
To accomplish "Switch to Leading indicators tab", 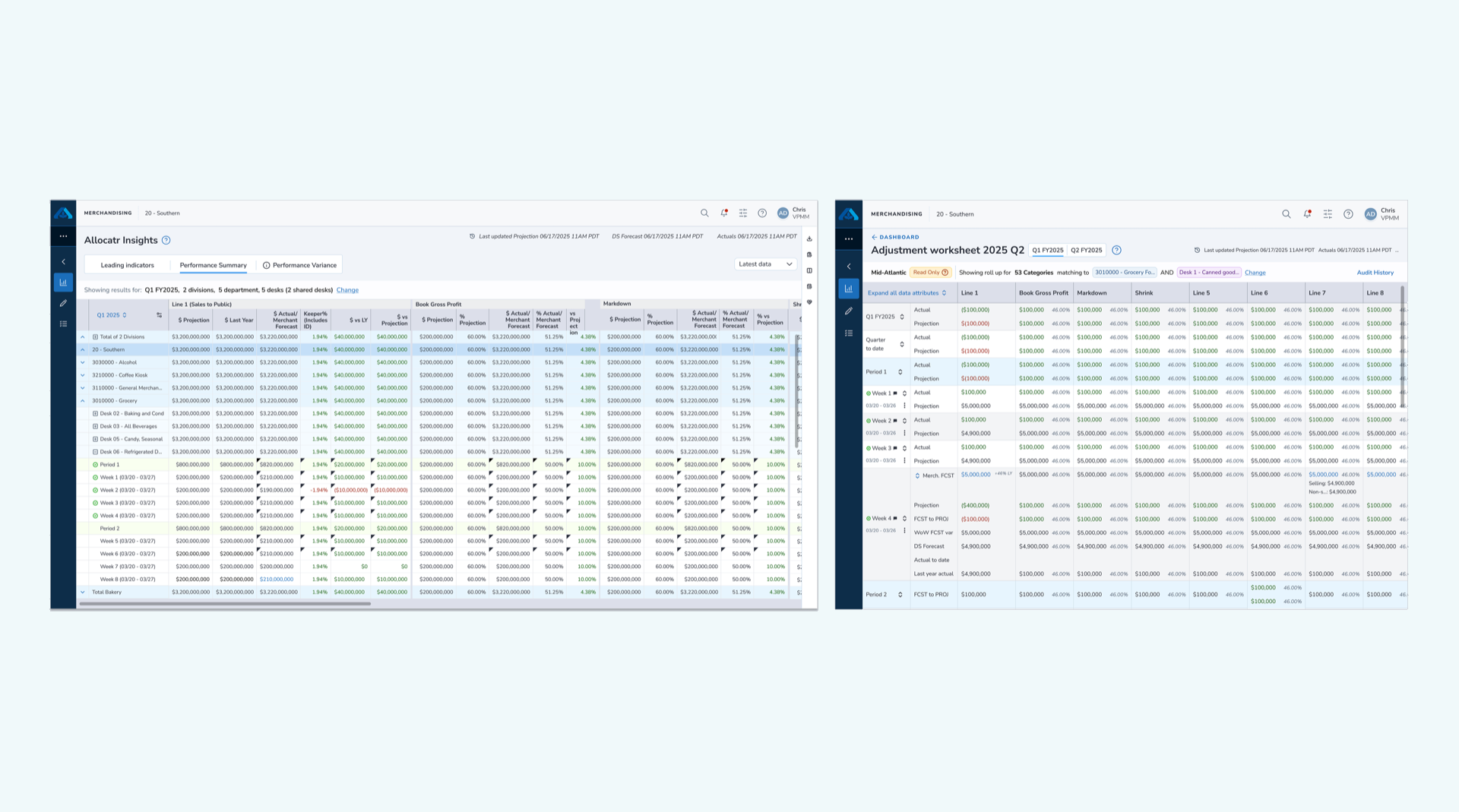I will [128, 265].
